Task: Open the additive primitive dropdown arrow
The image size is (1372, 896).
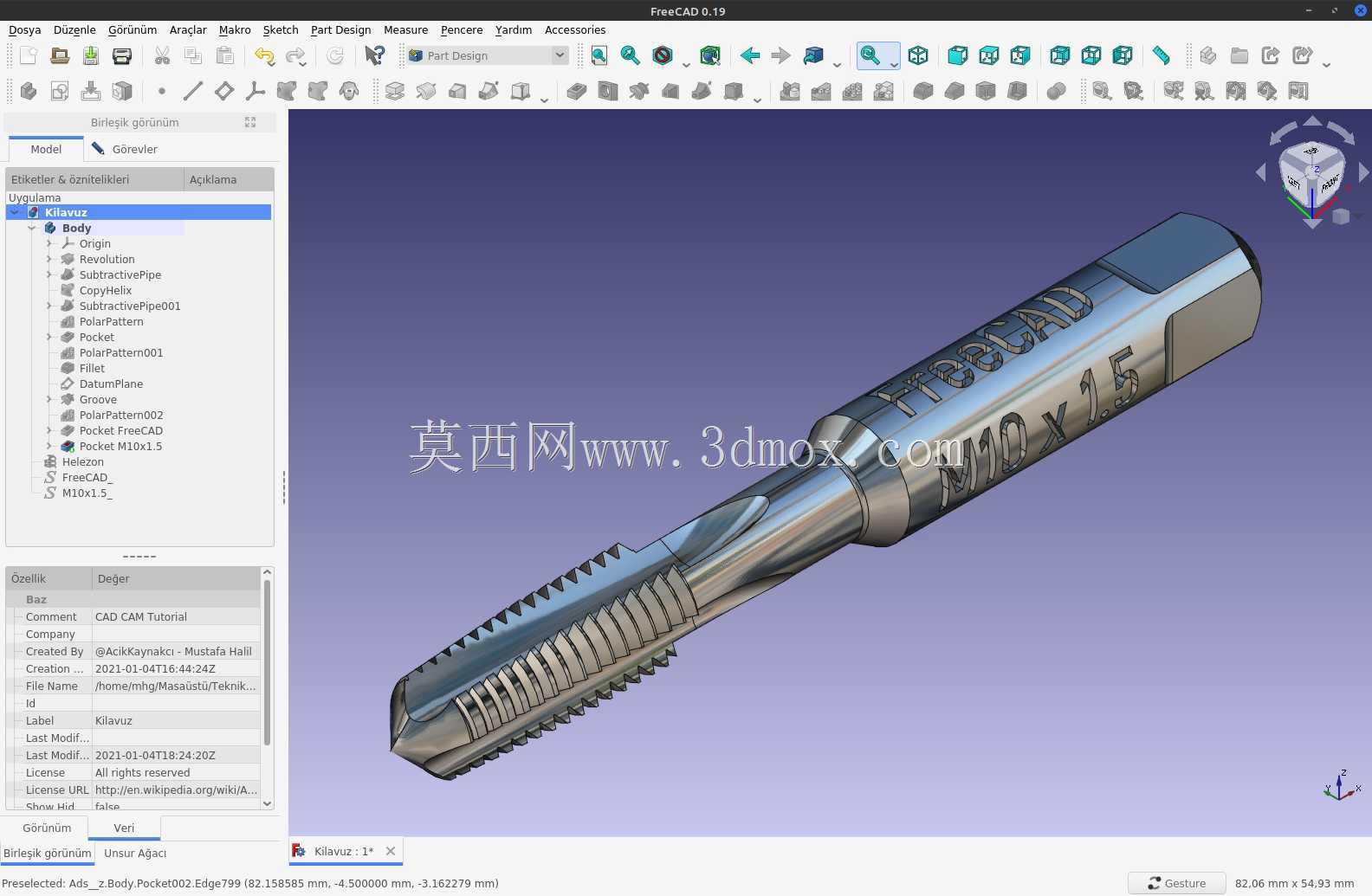Action: tap(544, 99)
